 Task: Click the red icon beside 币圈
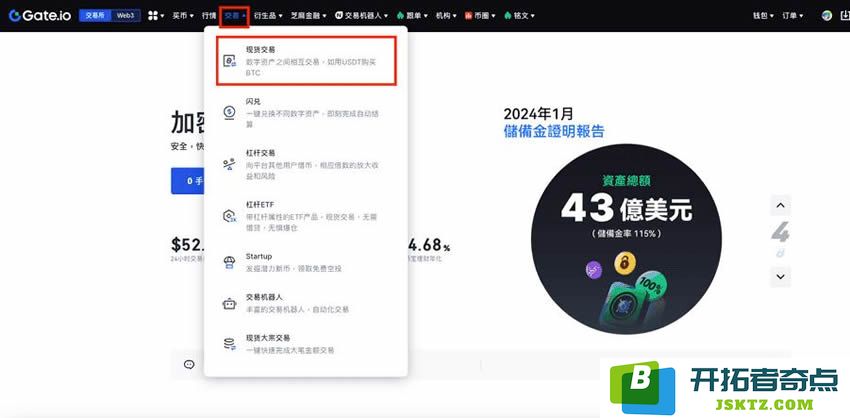click(468, 16)
